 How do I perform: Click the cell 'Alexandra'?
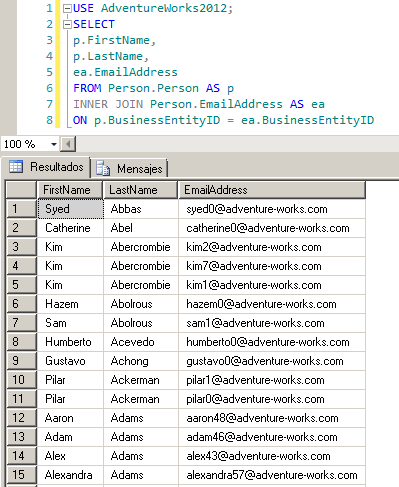[x=71, y=475]
